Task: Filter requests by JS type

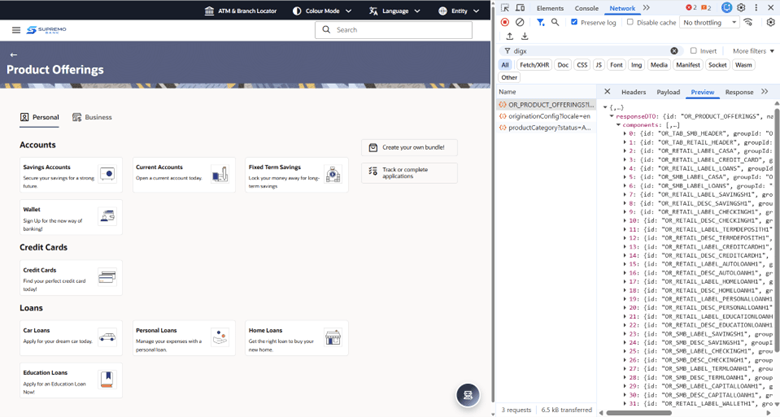Action: 599,65
